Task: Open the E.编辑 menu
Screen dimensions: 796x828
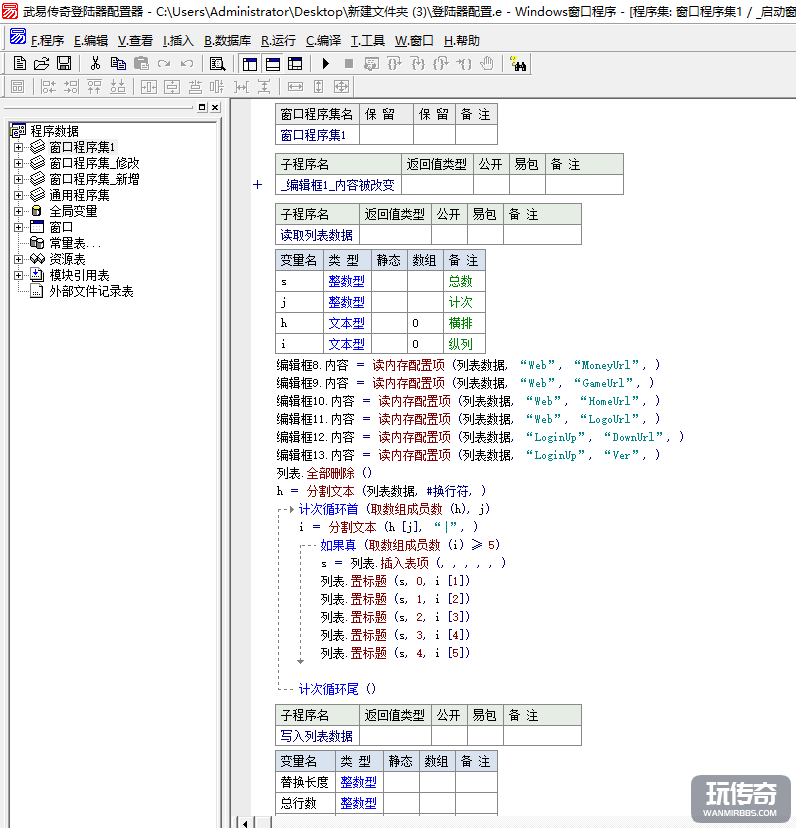Action: (x=91, y=41)
